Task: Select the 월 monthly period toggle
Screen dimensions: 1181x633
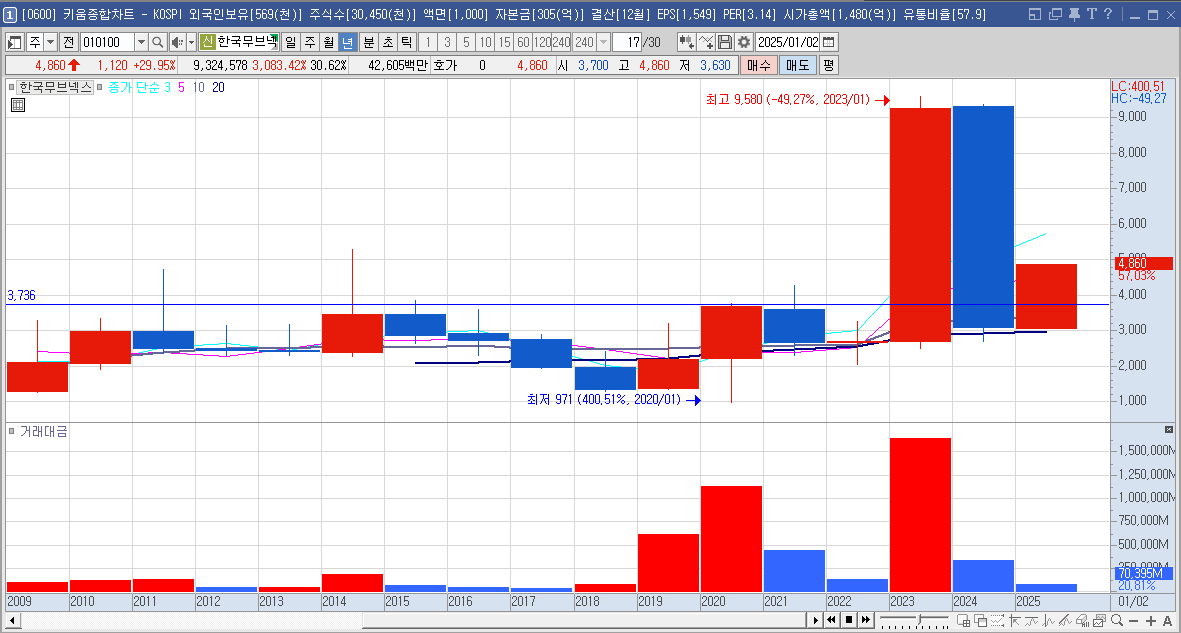Action: [x=328, y=42]
